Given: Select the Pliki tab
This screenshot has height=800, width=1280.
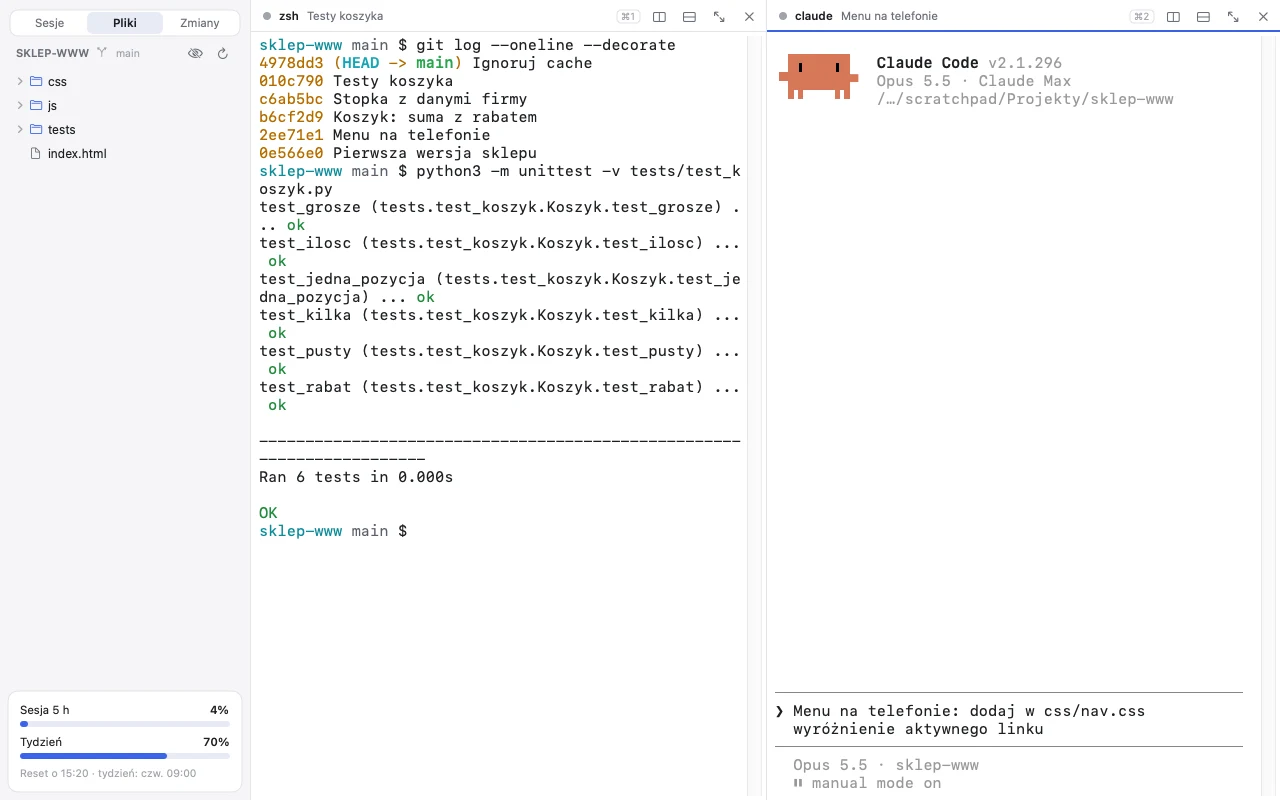Looking at the screenshot, I should (x=125, y=23).
